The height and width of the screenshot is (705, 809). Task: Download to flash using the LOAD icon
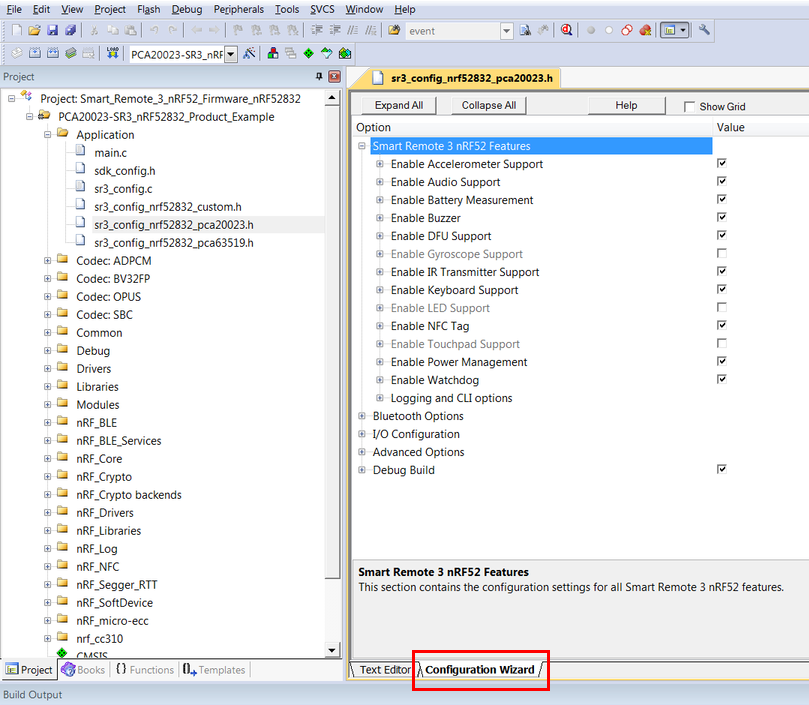[112, 53]
